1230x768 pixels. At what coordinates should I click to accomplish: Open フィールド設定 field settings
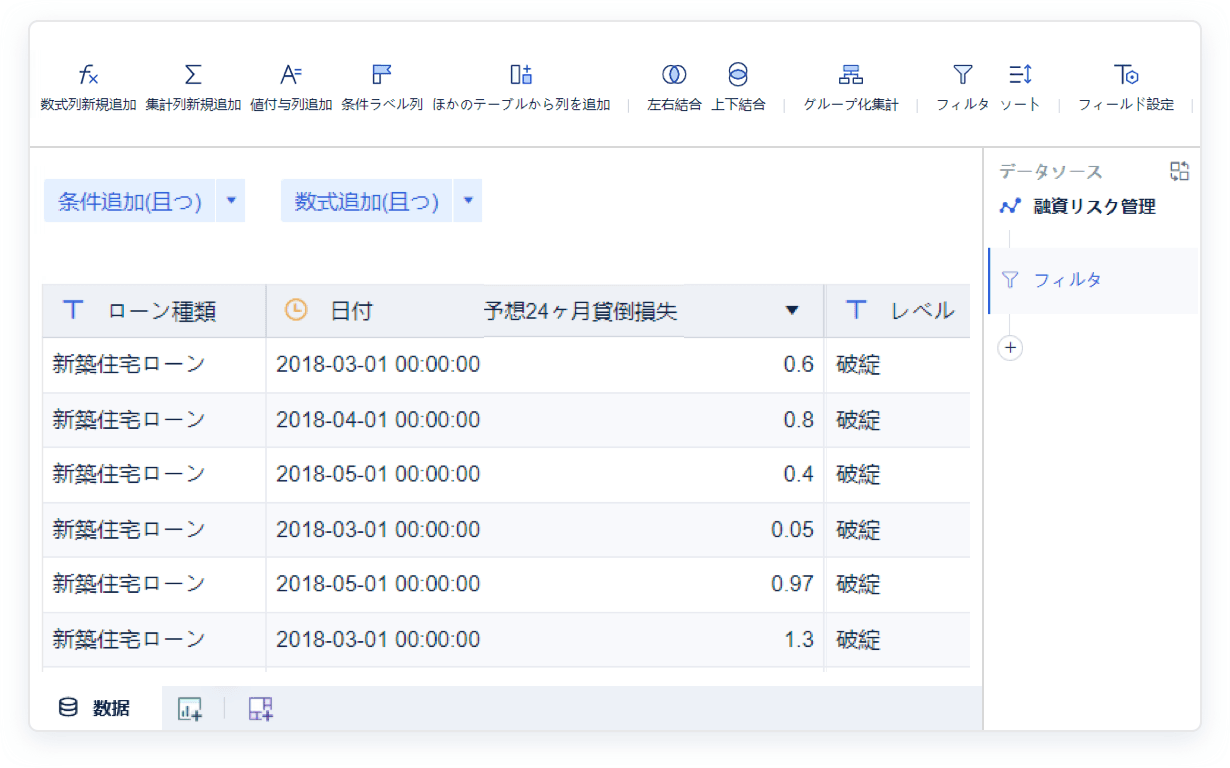(x=1126, y=75)
